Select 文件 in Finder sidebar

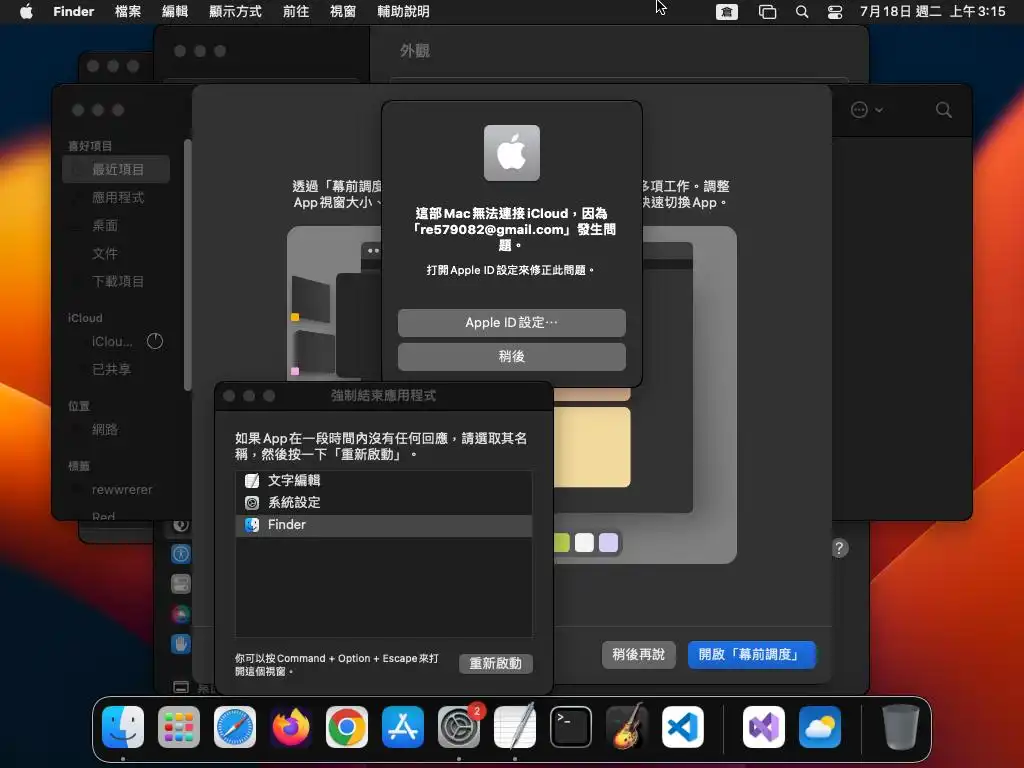point(116,253)
